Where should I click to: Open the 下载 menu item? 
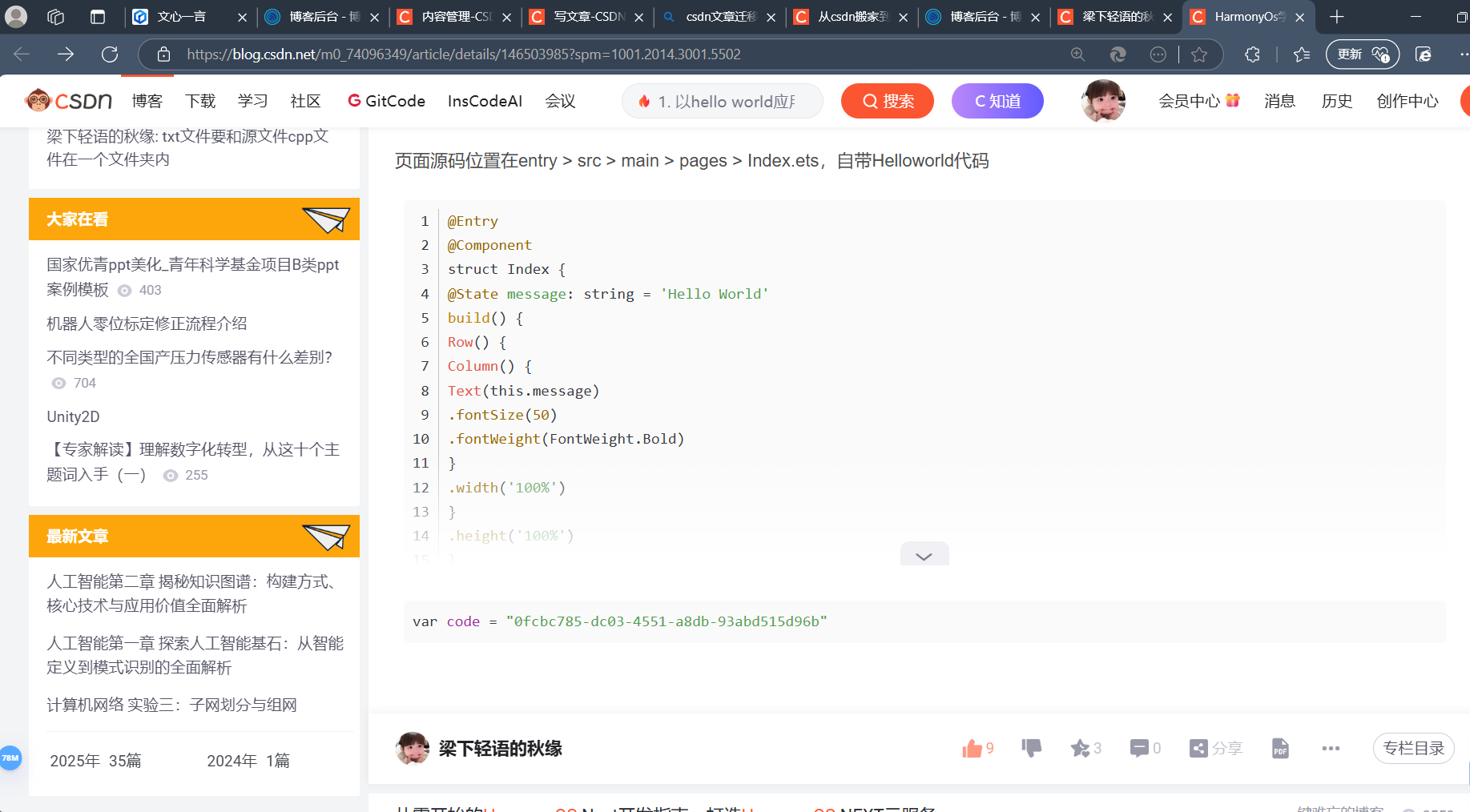tap(200, 101)
